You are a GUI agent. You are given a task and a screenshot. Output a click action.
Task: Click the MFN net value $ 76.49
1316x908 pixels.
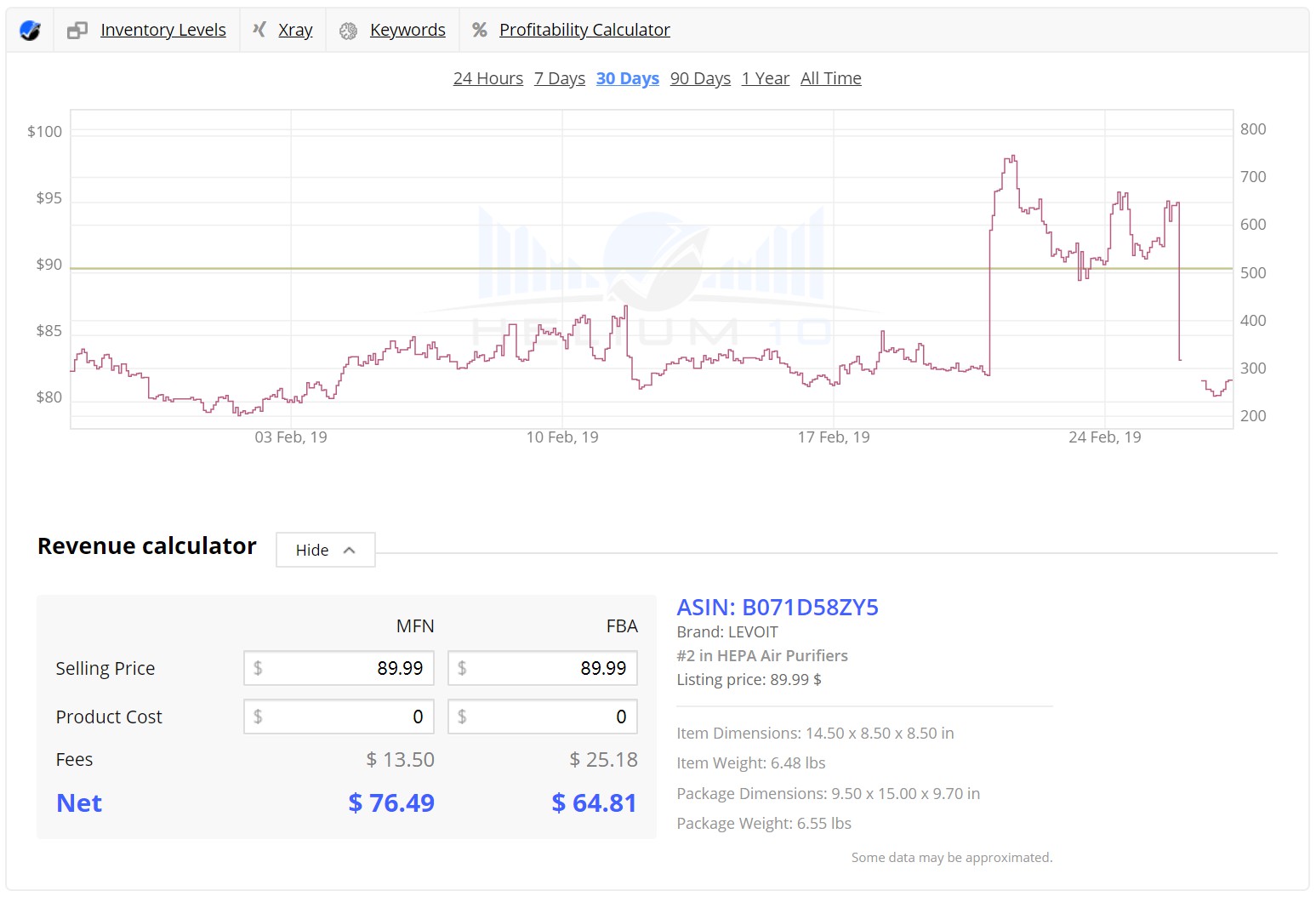pyautogui.click(x=391, y=802)
